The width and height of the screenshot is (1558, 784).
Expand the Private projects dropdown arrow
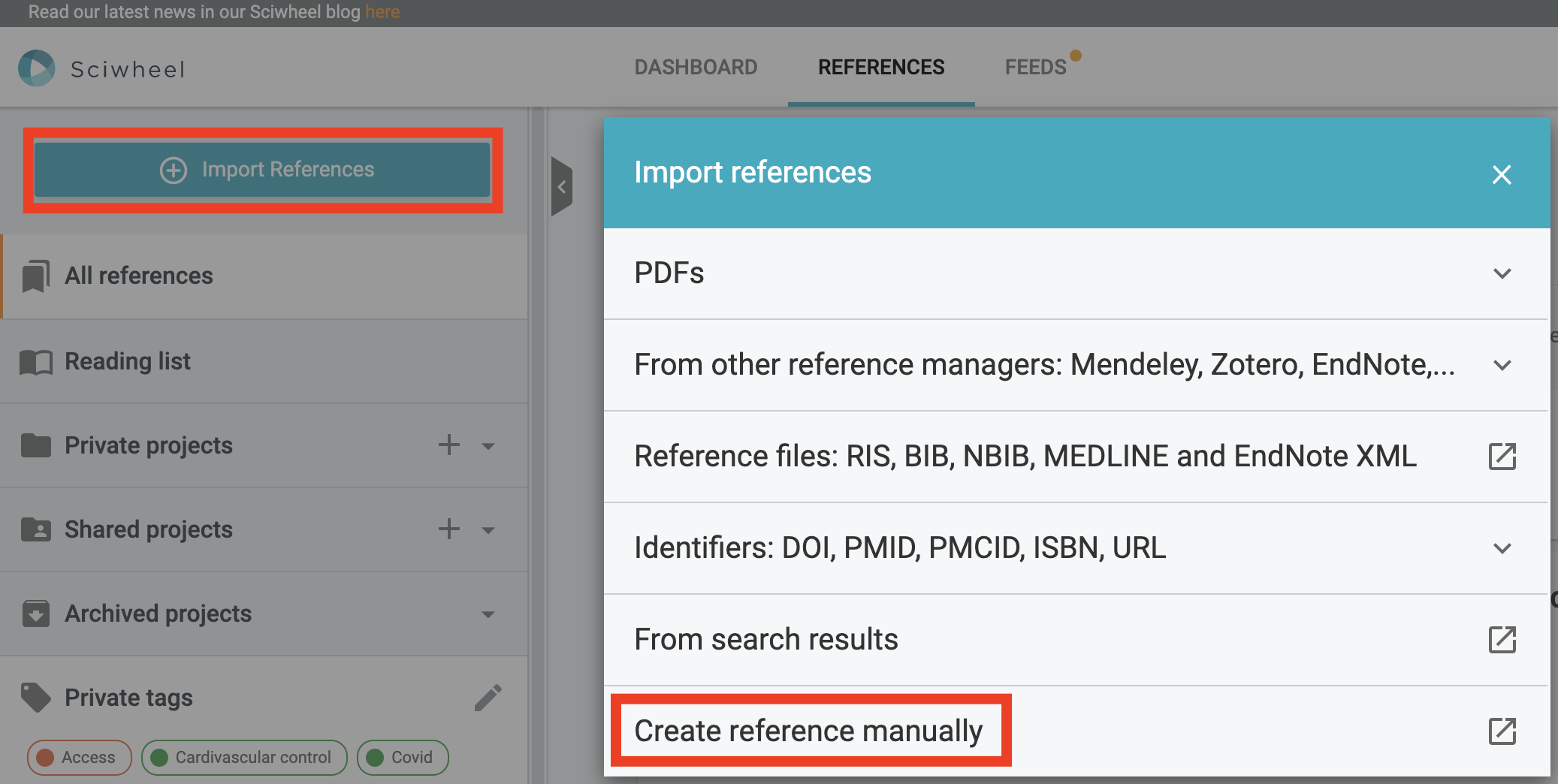pyautogui.click(x=488, y=446)
